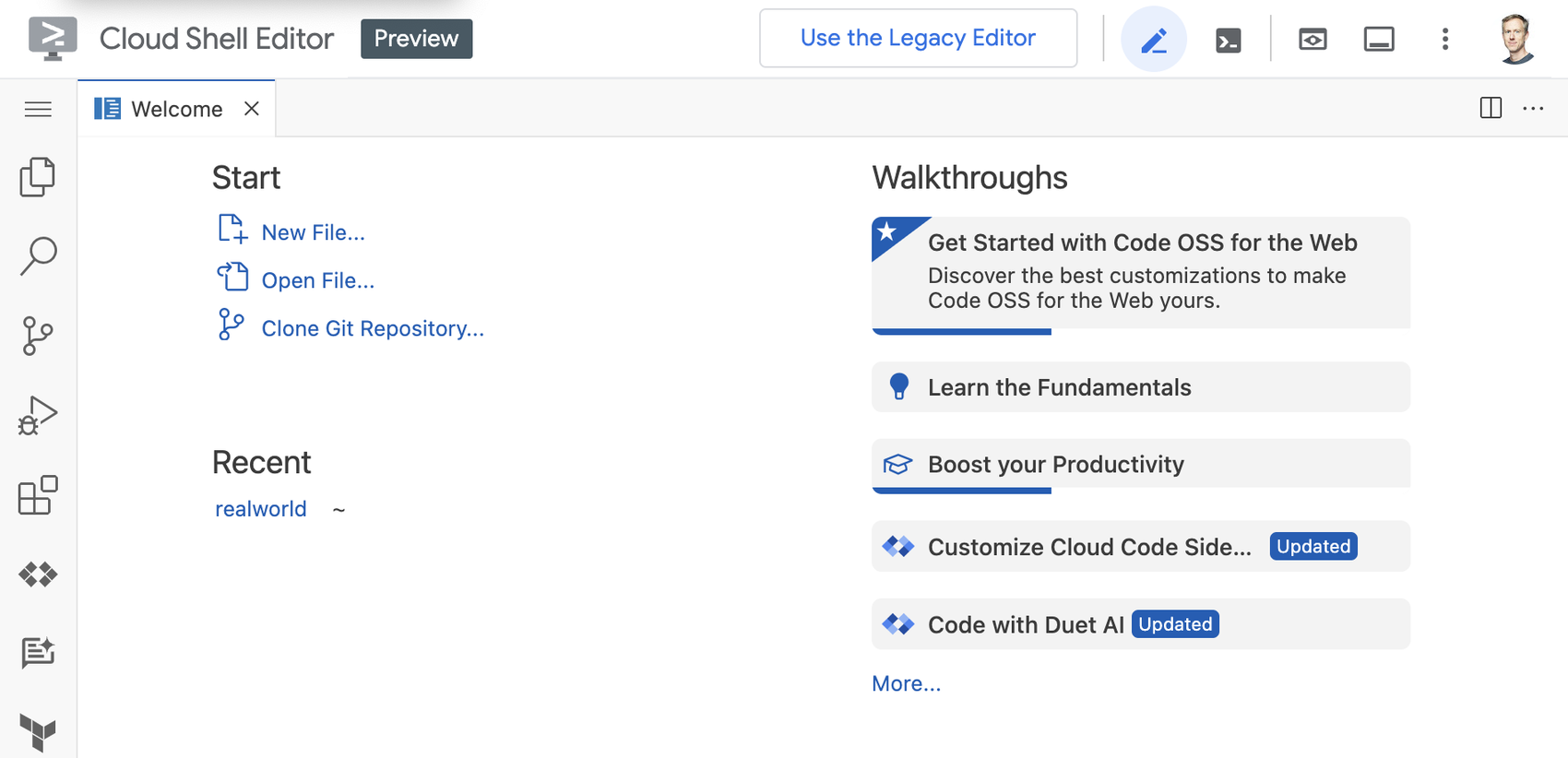Open Get Started with Code OSS walkthrough
Image resolution: width=1568 pixels, height=758 pixels.
(x=1141, y=275)
